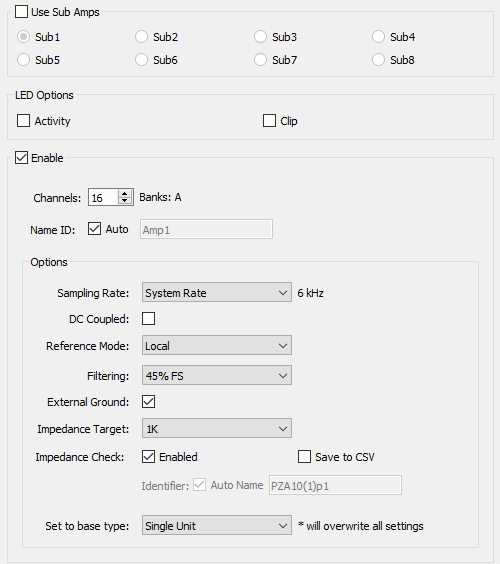Enable the Use Sub Amps checkbox
The image size is (500, 564).
[x=22, y=12]
